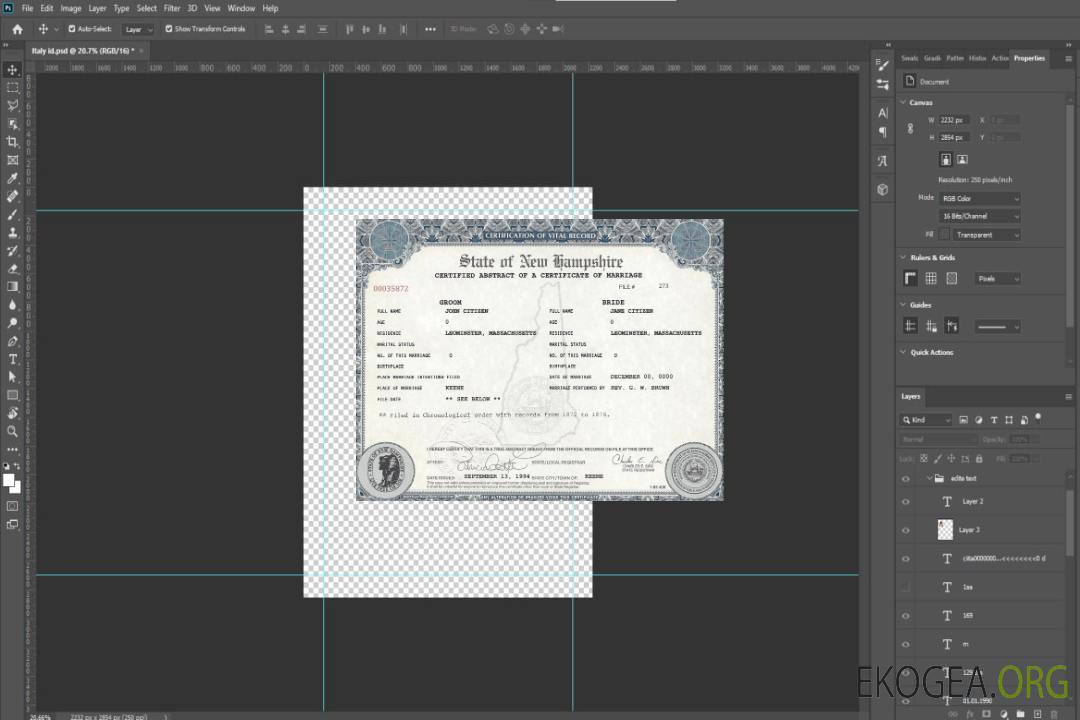Show the hidden '1se' text layer
Image resolution: width=1080 pixels, height=720 pixels.
coord(906,588)
